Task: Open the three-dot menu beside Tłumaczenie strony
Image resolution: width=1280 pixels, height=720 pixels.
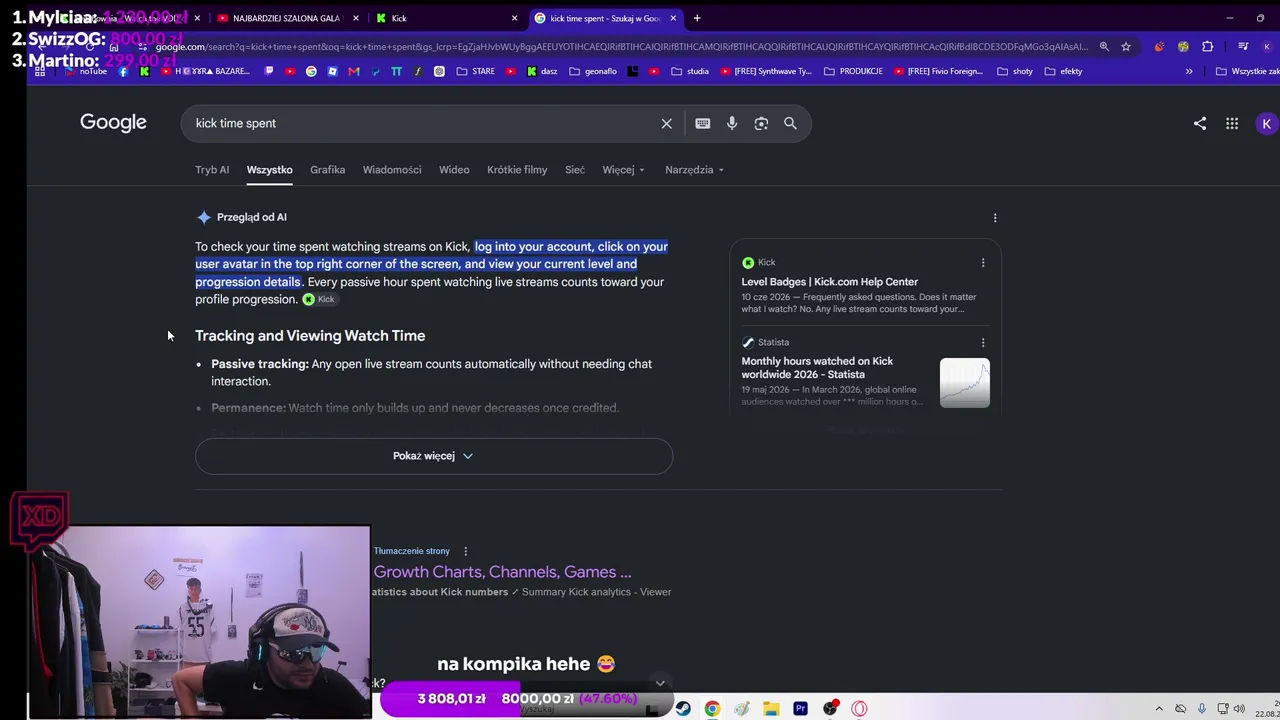Action: 465,551
